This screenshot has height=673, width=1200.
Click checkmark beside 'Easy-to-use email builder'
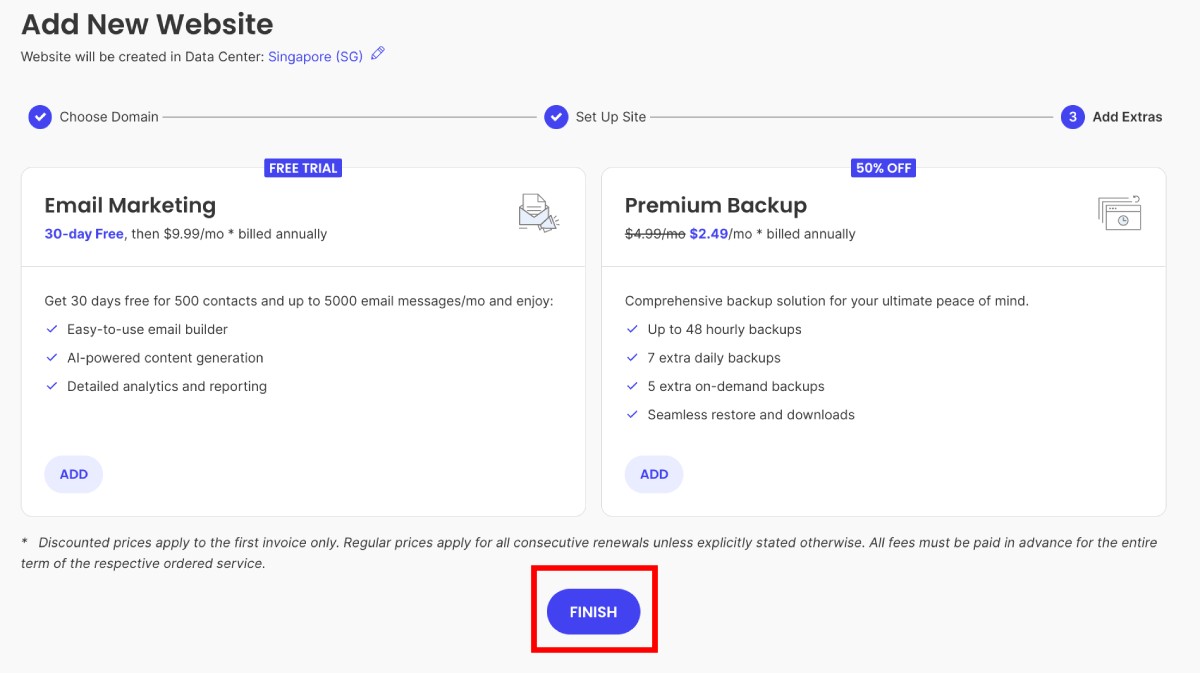click(52, 328)
